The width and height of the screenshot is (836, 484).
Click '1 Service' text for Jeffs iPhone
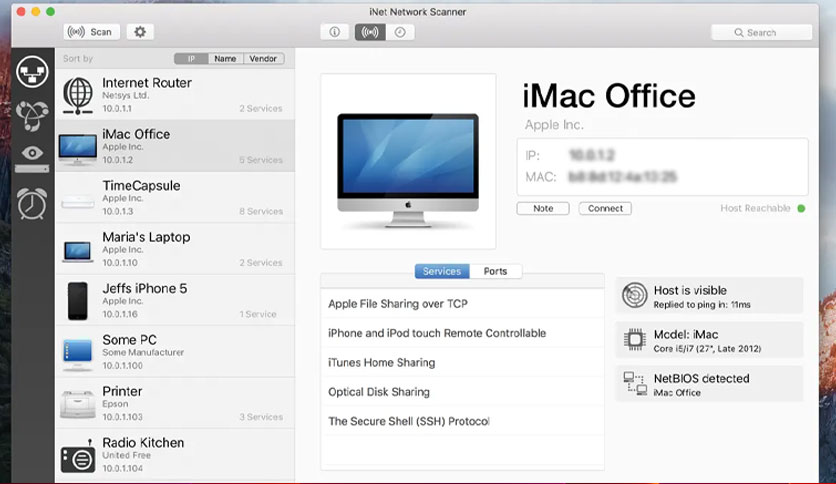pos(258,314)
